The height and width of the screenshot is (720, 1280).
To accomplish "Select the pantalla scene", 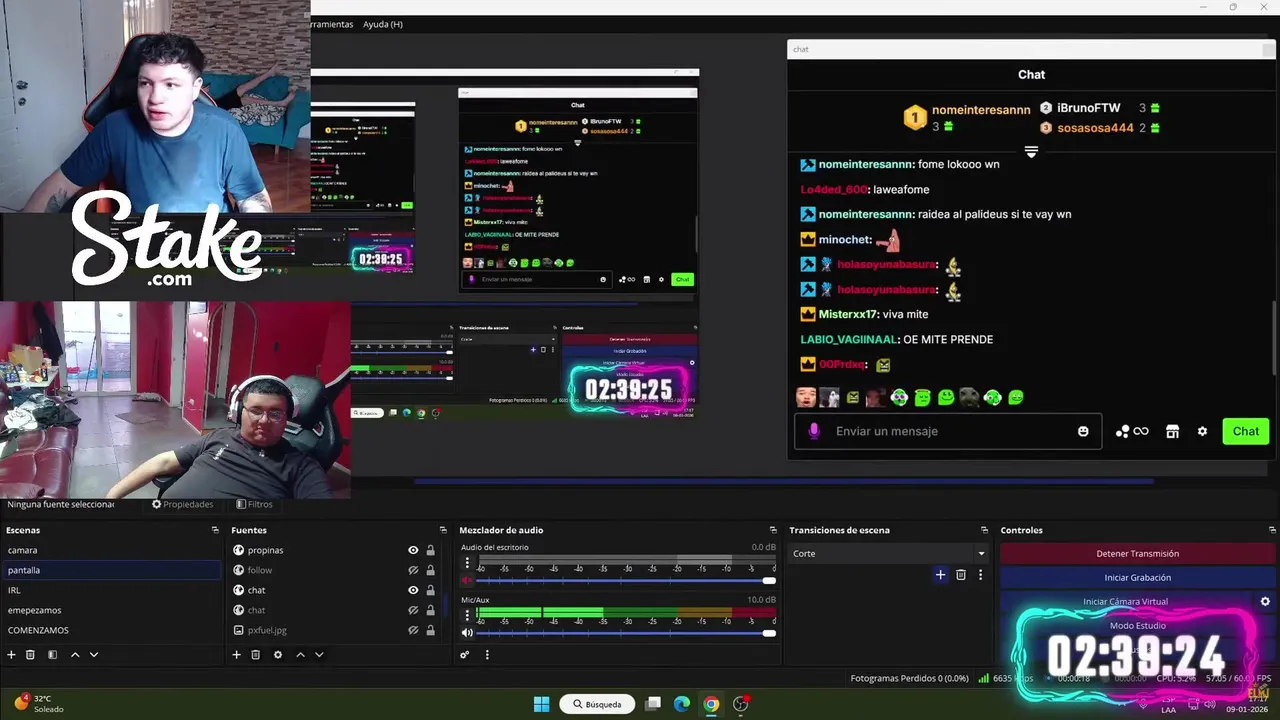I will pos(111,570).
